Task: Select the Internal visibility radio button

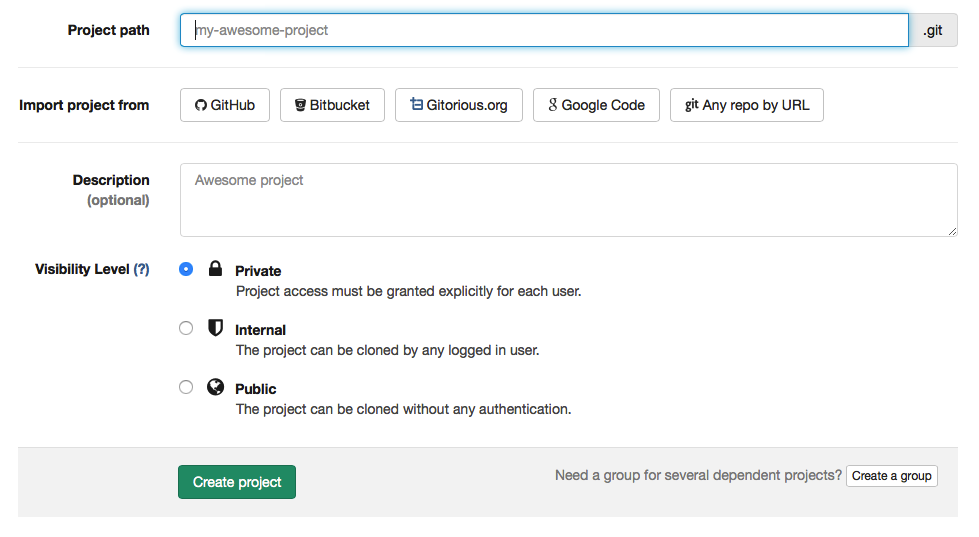Action: point(186,328)
